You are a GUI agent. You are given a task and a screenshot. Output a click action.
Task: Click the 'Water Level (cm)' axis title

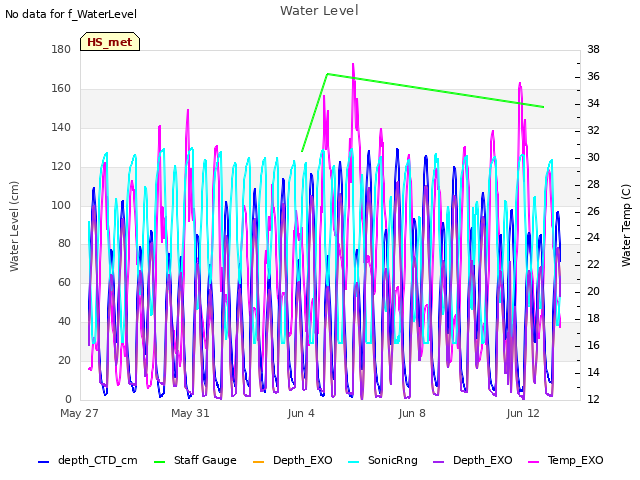point(14,226)
